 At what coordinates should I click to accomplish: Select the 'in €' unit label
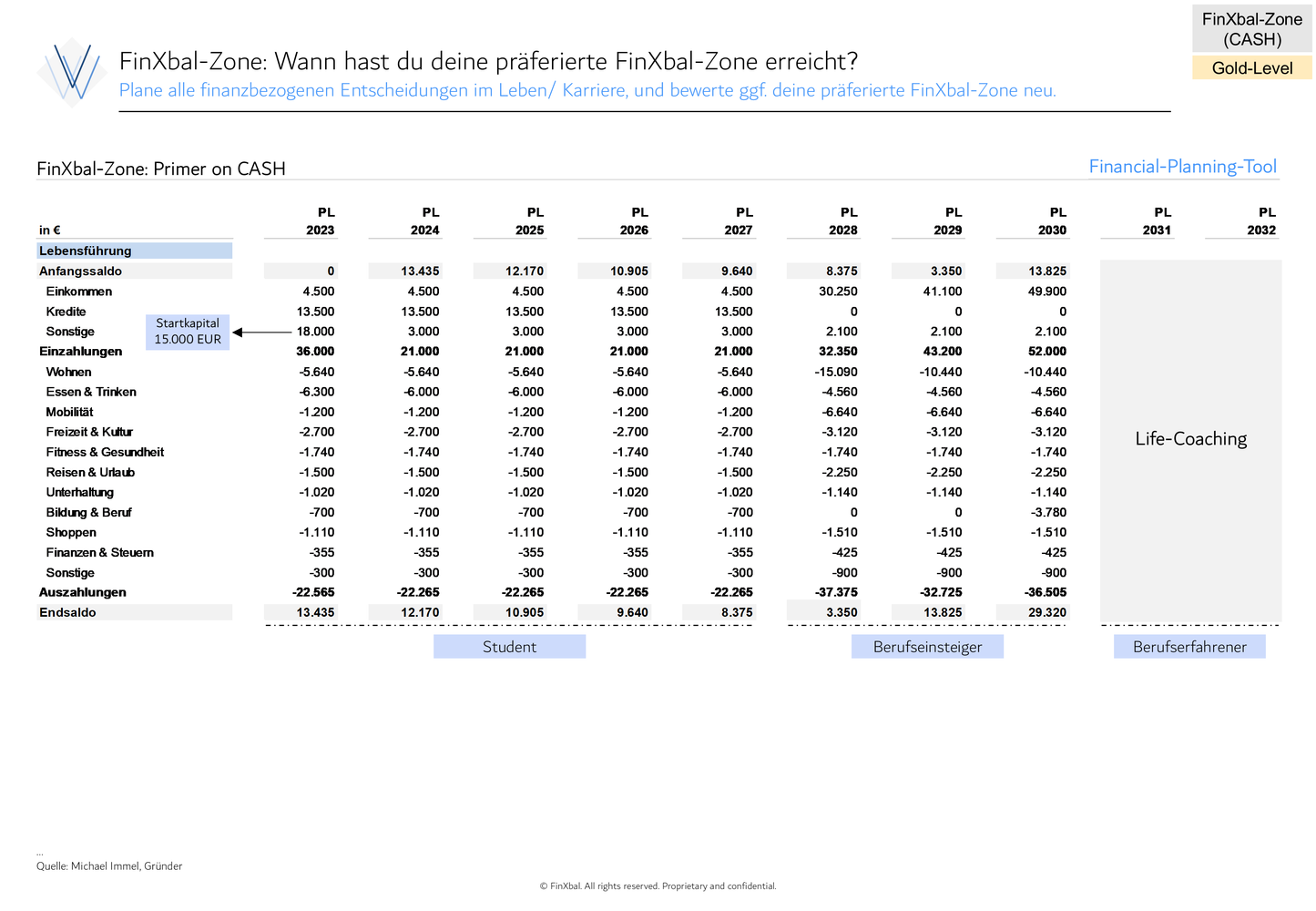[x=50, y=230]
